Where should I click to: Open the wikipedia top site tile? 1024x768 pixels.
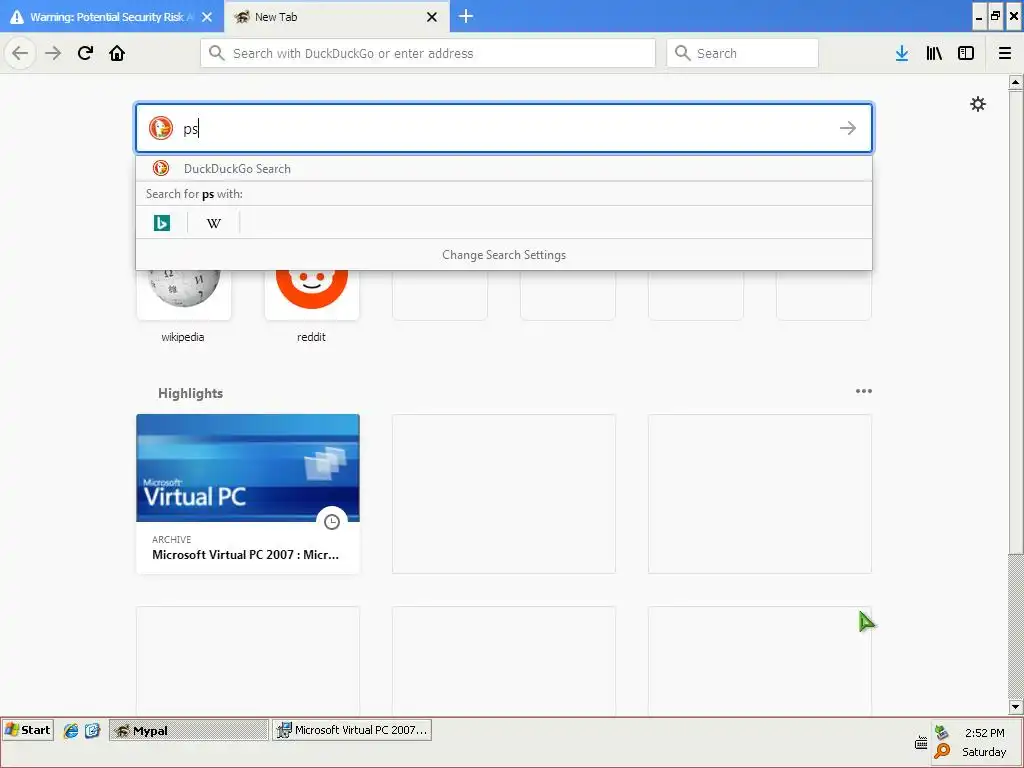tap(184, 294)
